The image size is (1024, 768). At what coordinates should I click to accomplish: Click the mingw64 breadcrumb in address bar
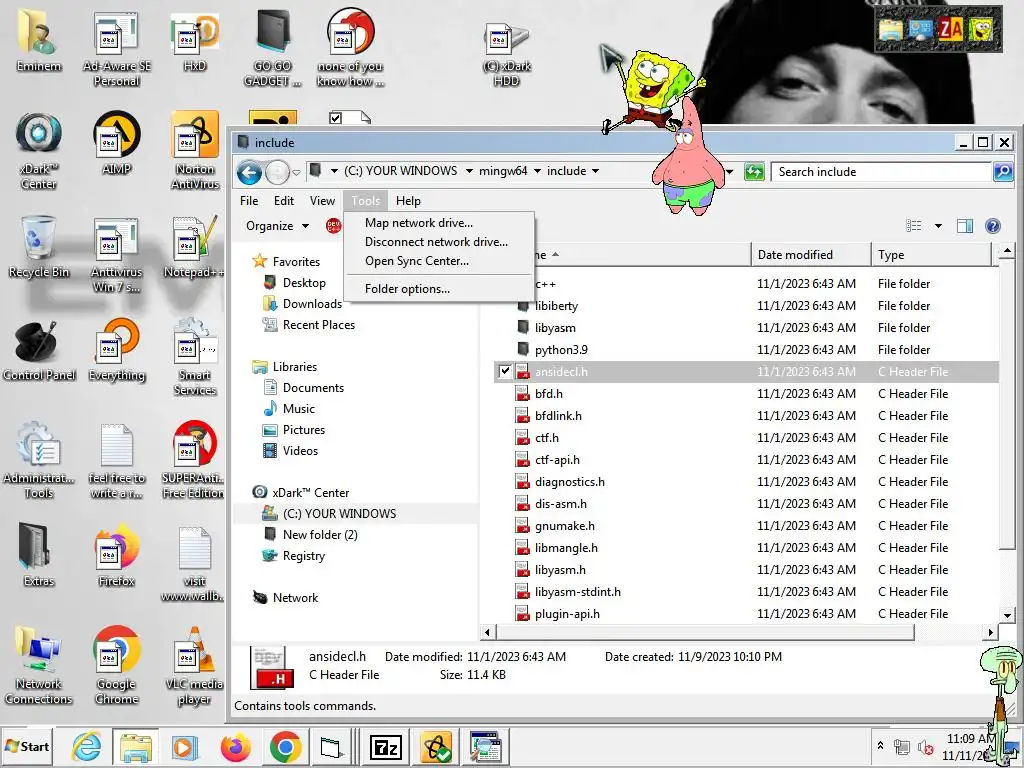click(x=503, y=171)
